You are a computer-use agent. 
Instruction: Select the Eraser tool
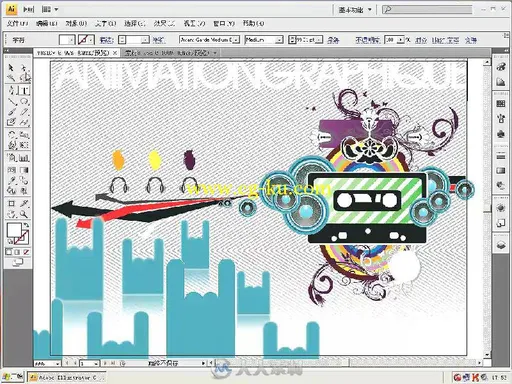click(x=24, y=122)
